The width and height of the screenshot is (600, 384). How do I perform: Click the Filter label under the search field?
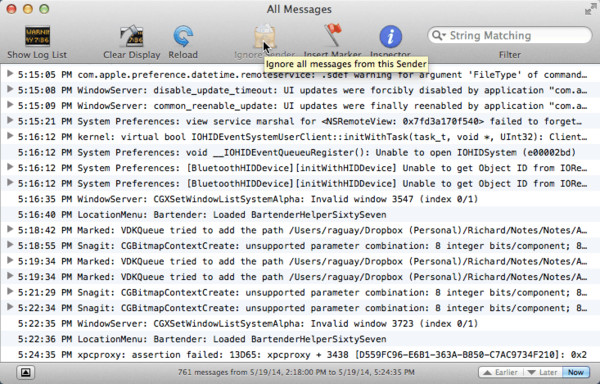pyautogui.click(x=509, y=55)
